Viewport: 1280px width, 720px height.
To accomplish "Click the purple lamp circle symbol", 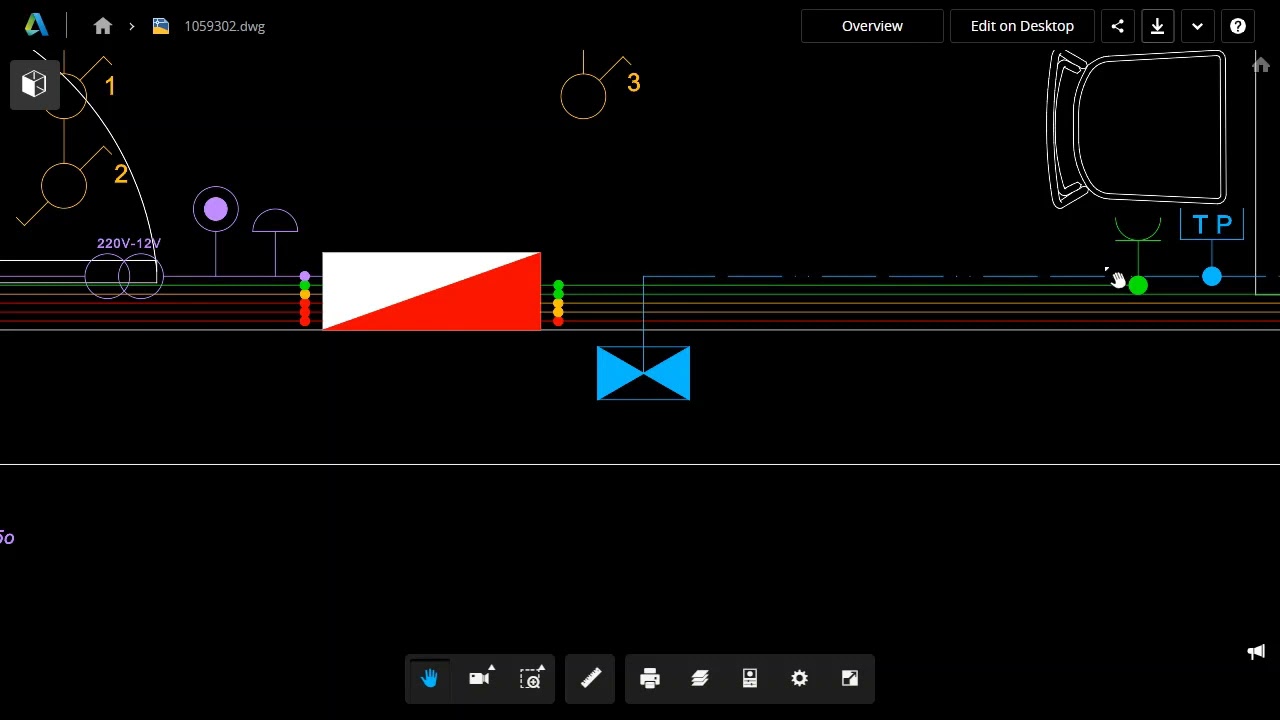I will pyautogui.click(x=216, y=209).
